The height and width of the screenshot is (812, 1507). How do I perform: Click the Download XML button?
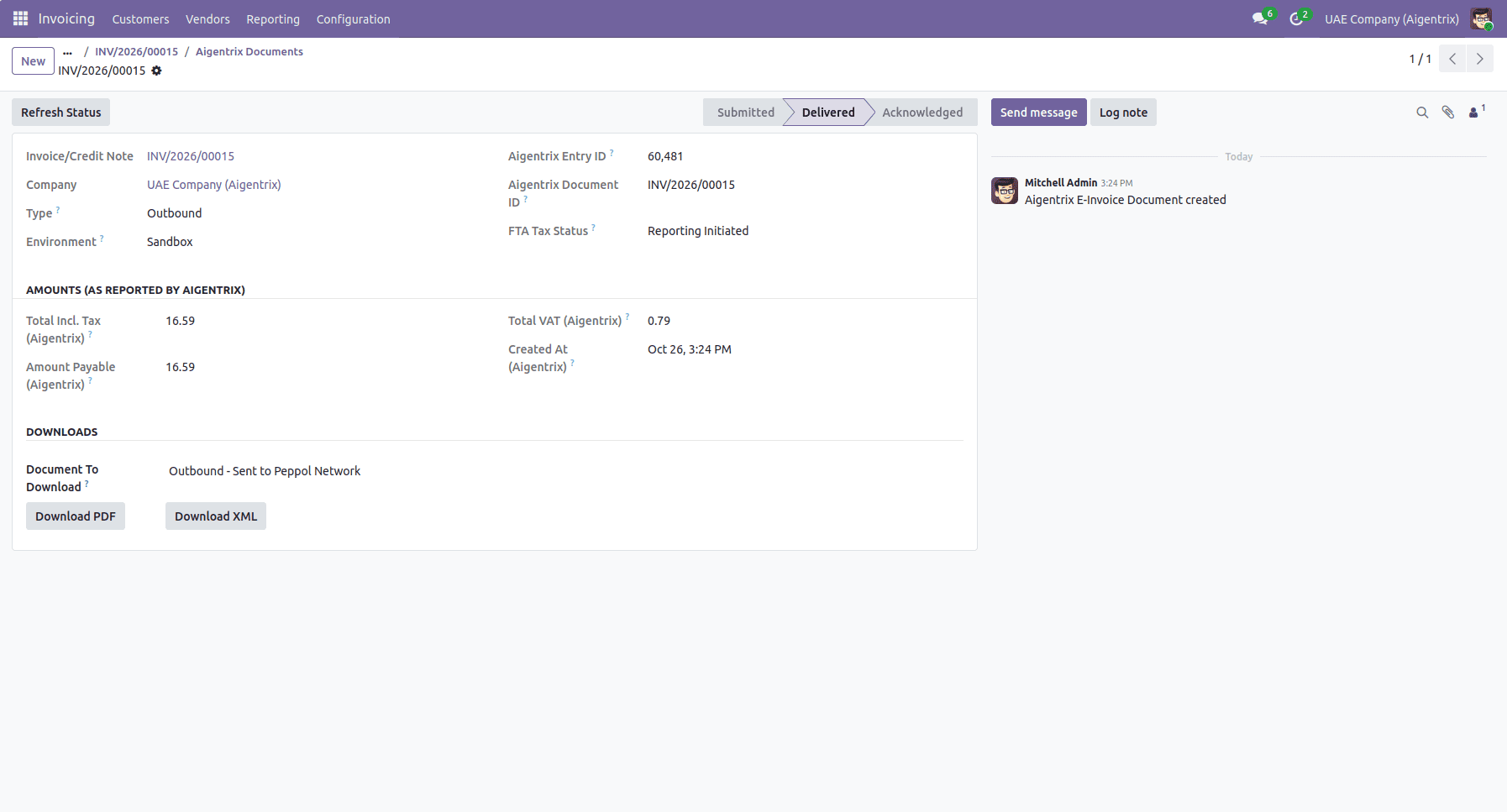point(216,516)
